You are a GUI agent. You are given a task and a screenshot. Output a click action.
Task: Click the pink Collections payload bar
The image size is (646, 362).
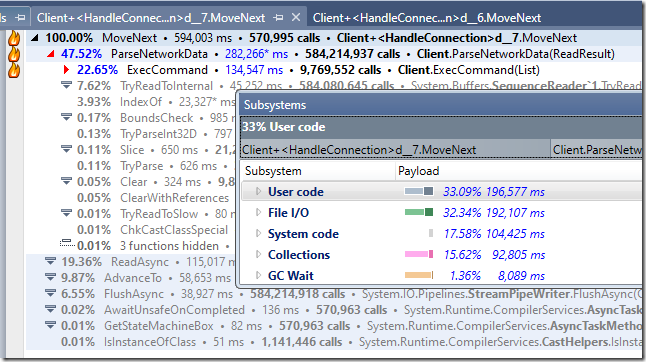pyautogui.click(x=419, y=254)
